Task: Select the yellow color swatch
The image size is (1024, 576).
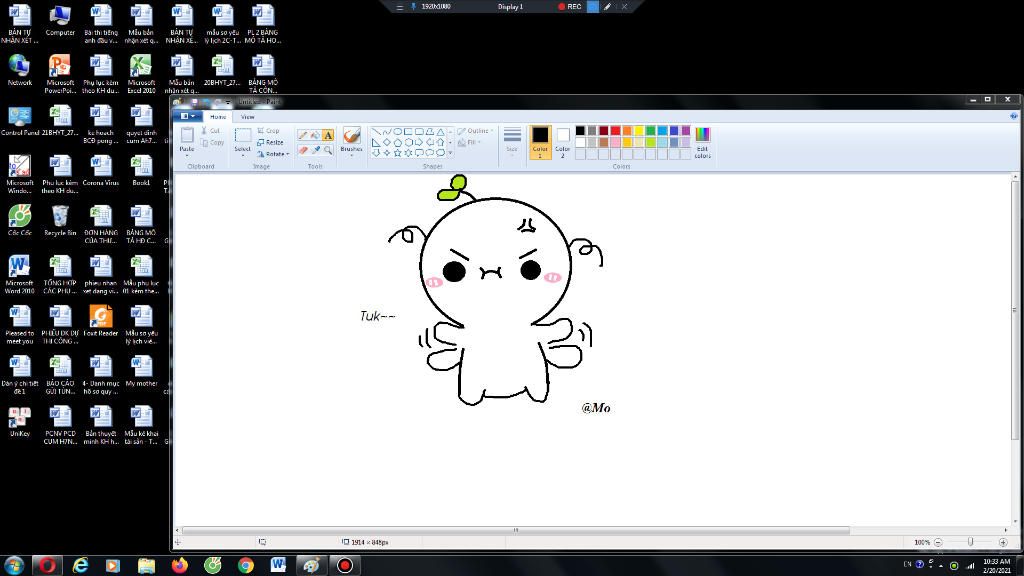Action: tap(639, 131)
